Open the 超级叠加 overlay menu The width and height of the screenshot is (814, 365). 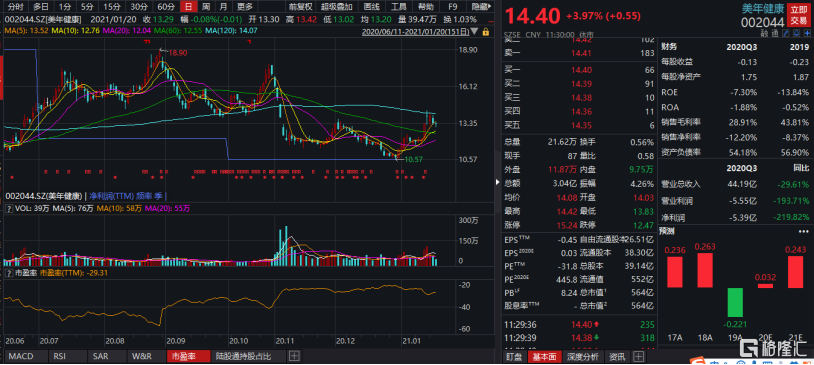(x=336, y=6)
